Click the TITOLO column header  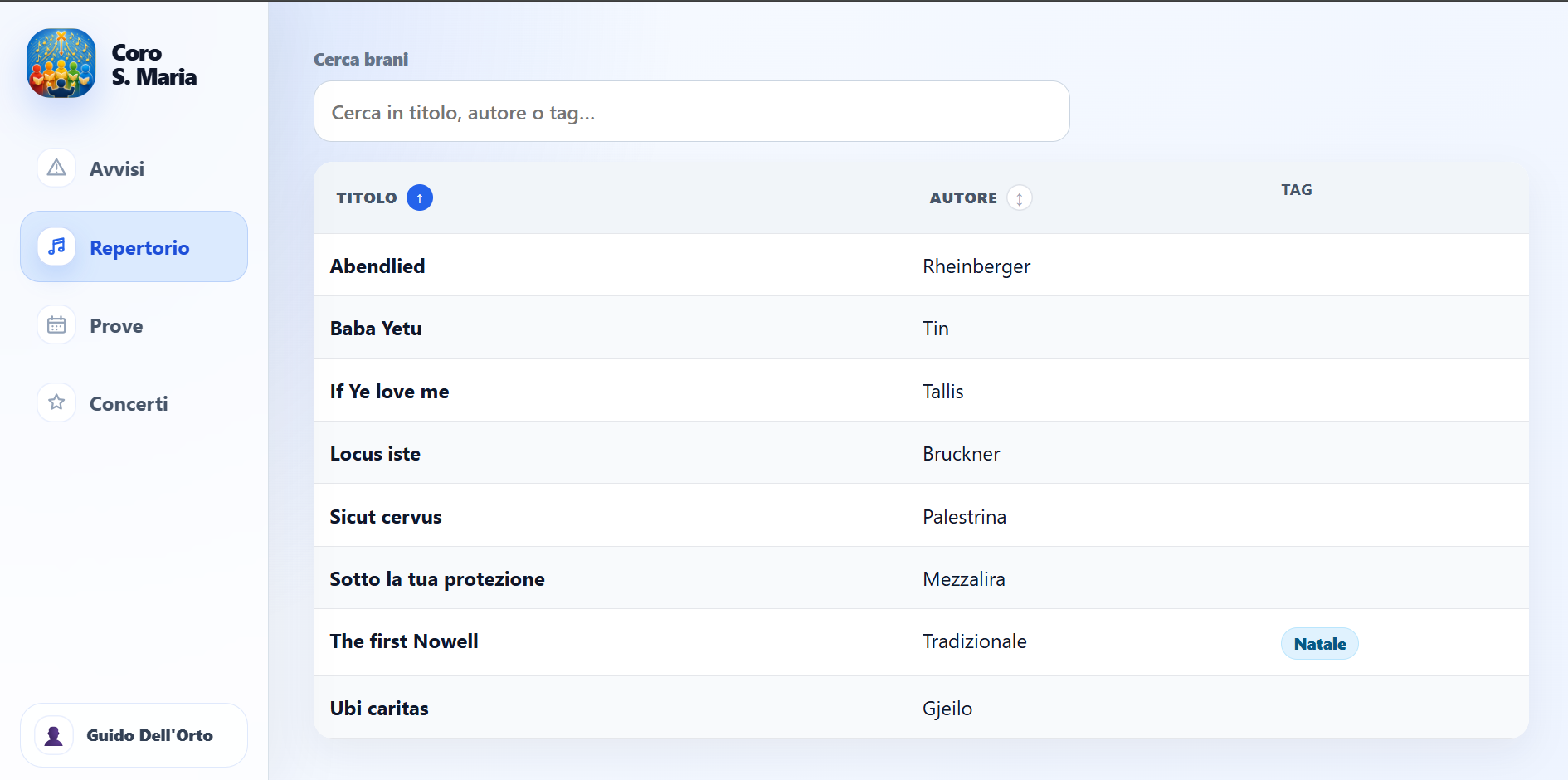click(x=367, y=197)
